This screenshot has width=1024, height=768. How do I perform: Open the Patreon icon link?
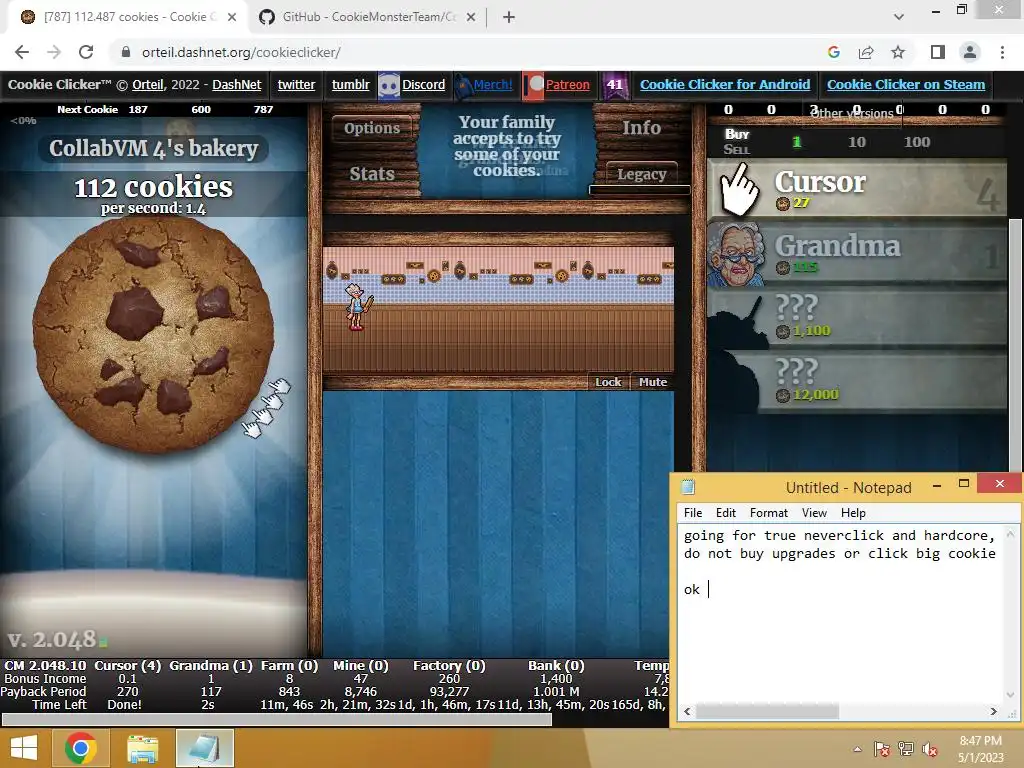click(534, 85)
